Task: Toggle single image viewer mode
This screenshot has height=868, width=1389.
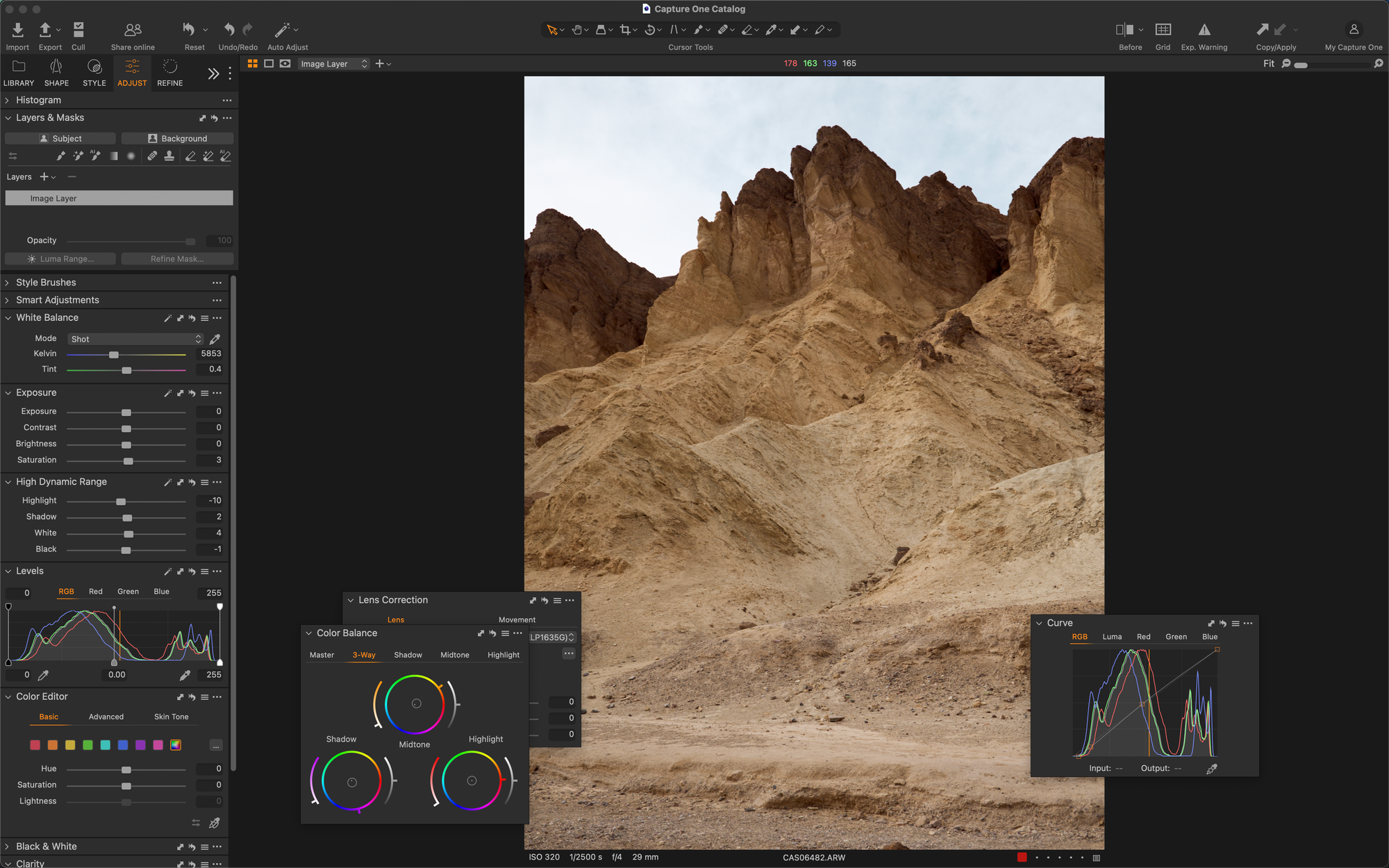Action: (269, 63)
